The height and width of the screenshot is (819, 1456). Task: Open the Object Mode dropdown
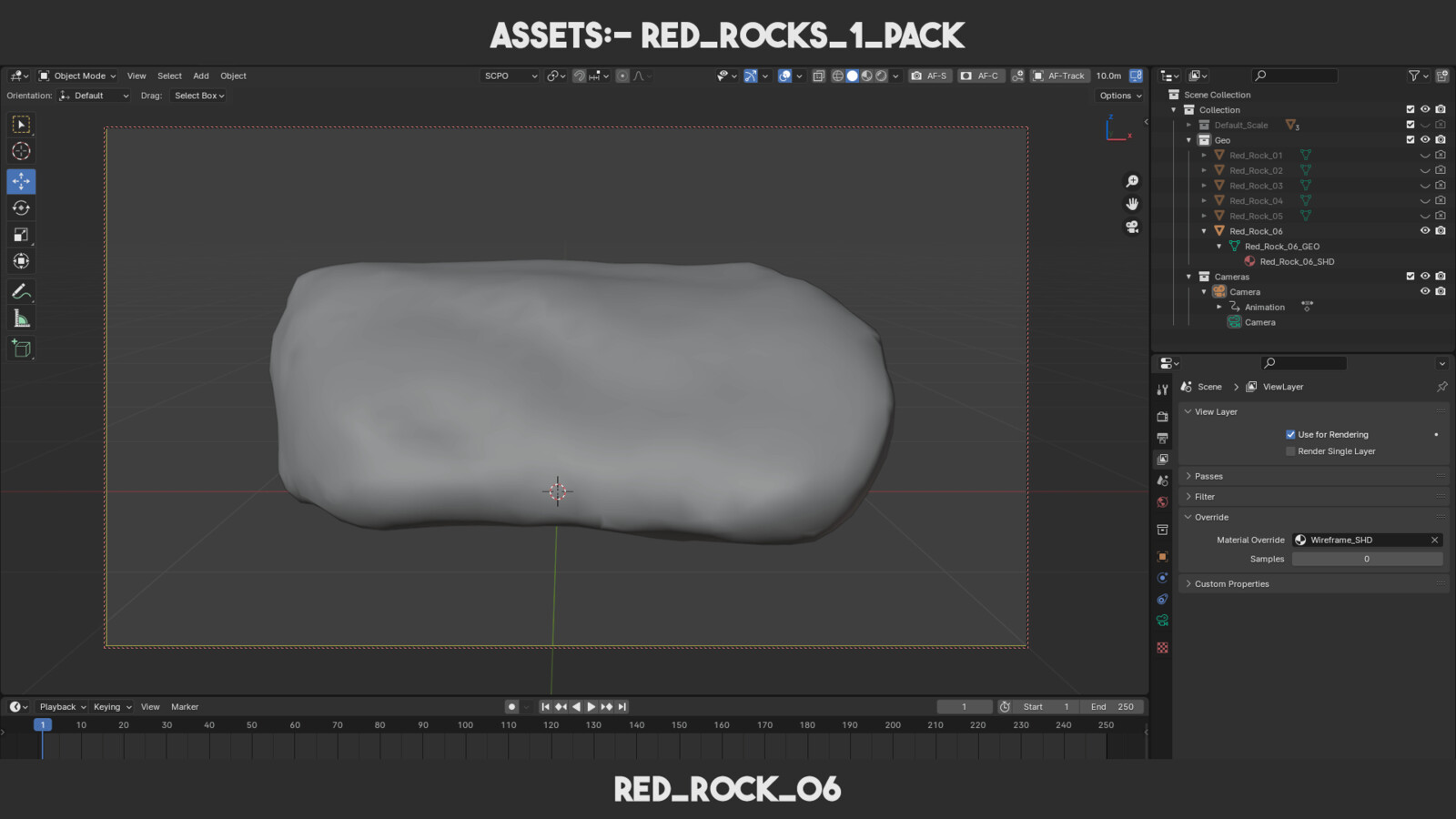pos(77,76)
